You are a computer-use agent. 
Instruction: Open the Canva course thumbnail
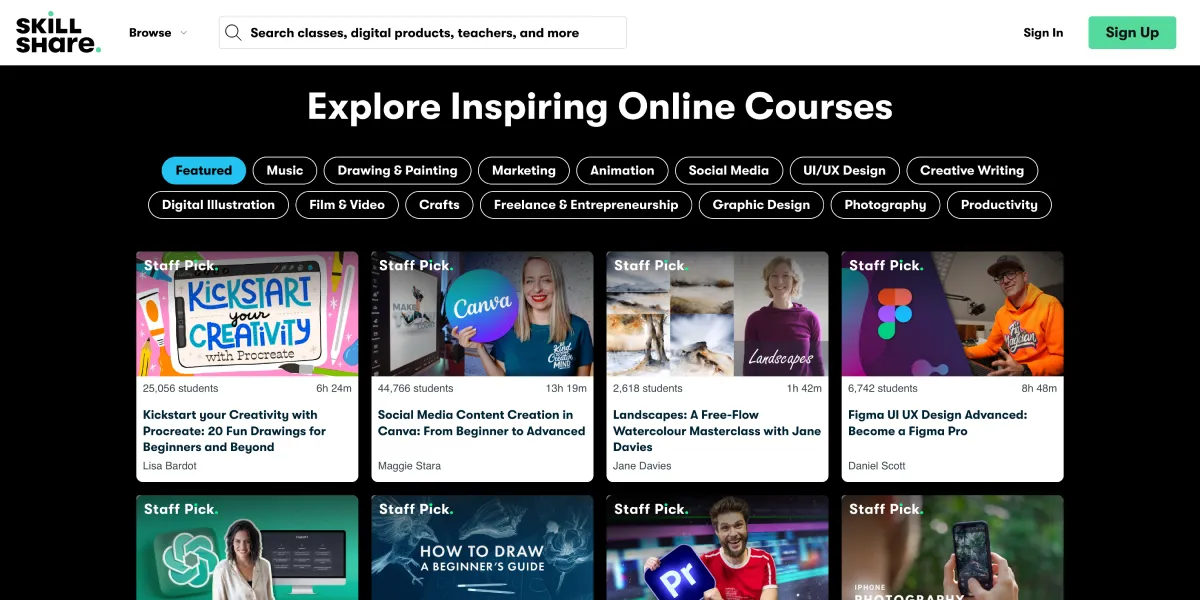point(482,314)
